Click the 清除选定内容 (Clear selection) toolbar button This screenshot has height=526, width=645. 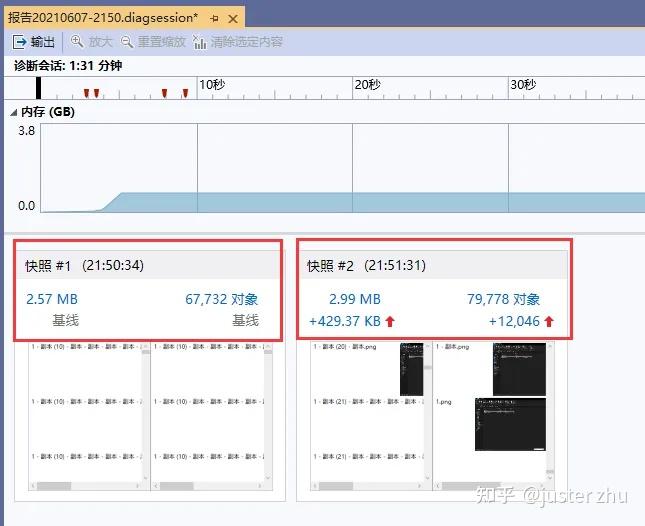[238, 42]
